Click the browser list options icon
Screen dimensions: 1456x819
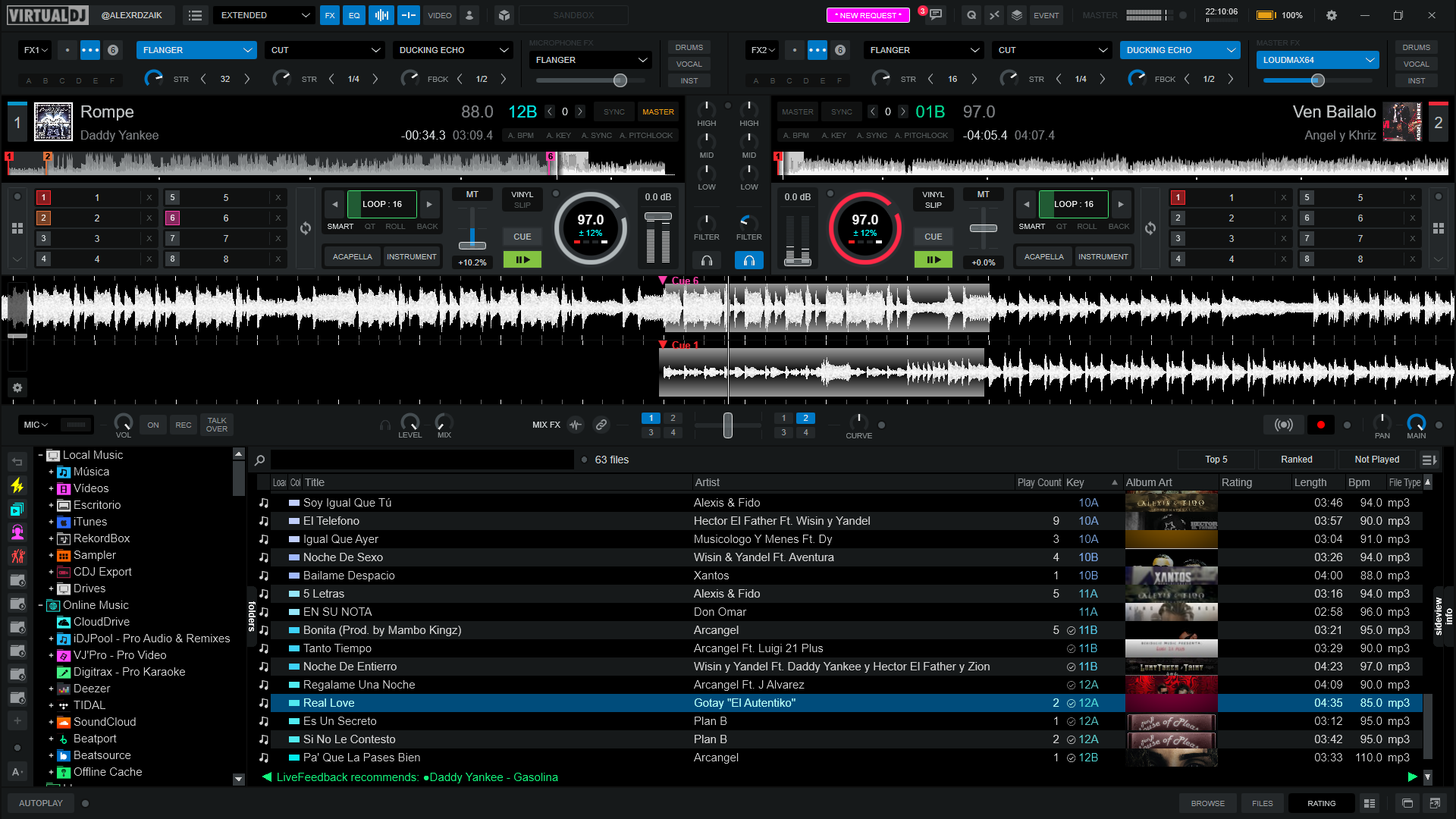1429,460
